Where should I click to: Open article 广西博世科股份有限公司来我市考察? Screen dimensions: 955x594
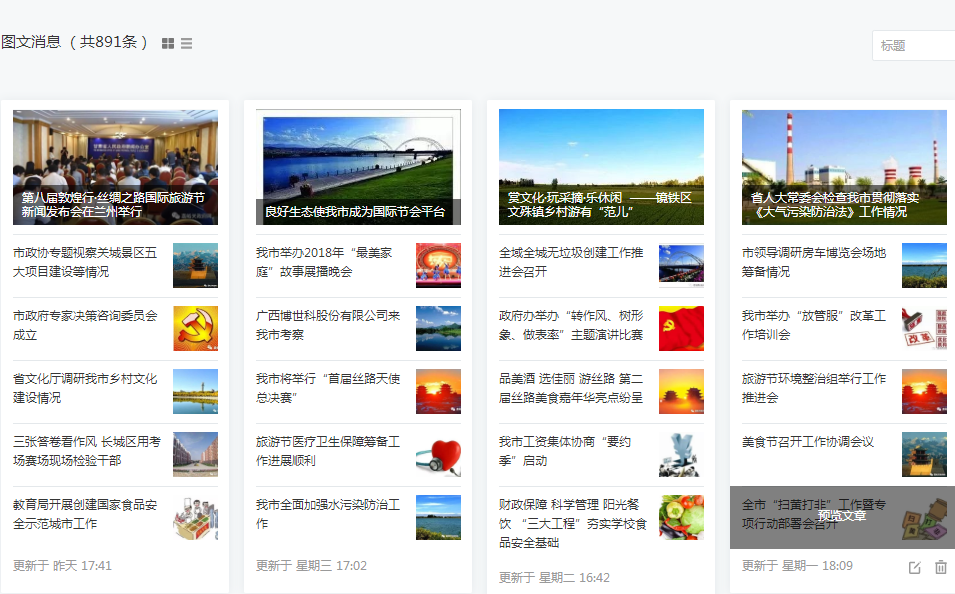pyautogui.click(x=328, y=325)
